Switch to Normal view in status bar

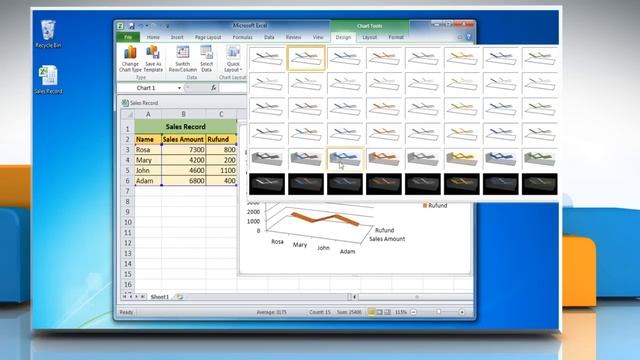371,312
